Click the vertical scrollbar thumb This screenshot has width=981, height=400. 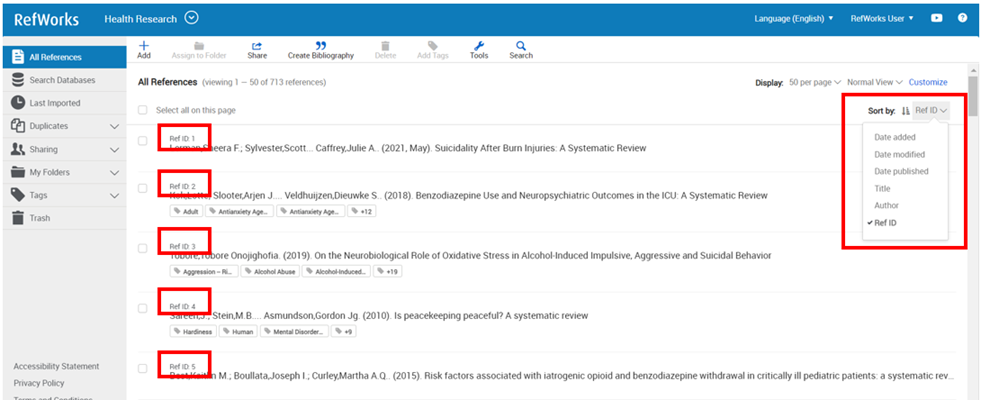[973, 95]
